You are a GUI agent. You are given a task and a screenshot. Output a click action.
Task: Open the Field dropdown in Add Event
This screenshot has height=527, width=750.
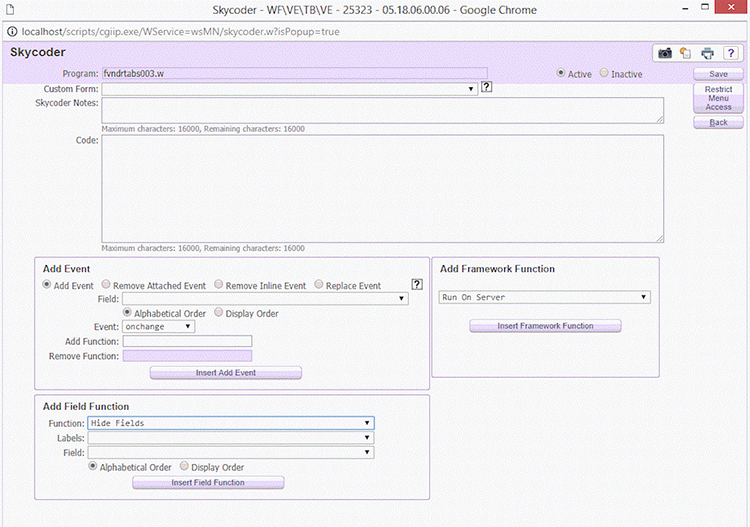[x=265, y=299]
